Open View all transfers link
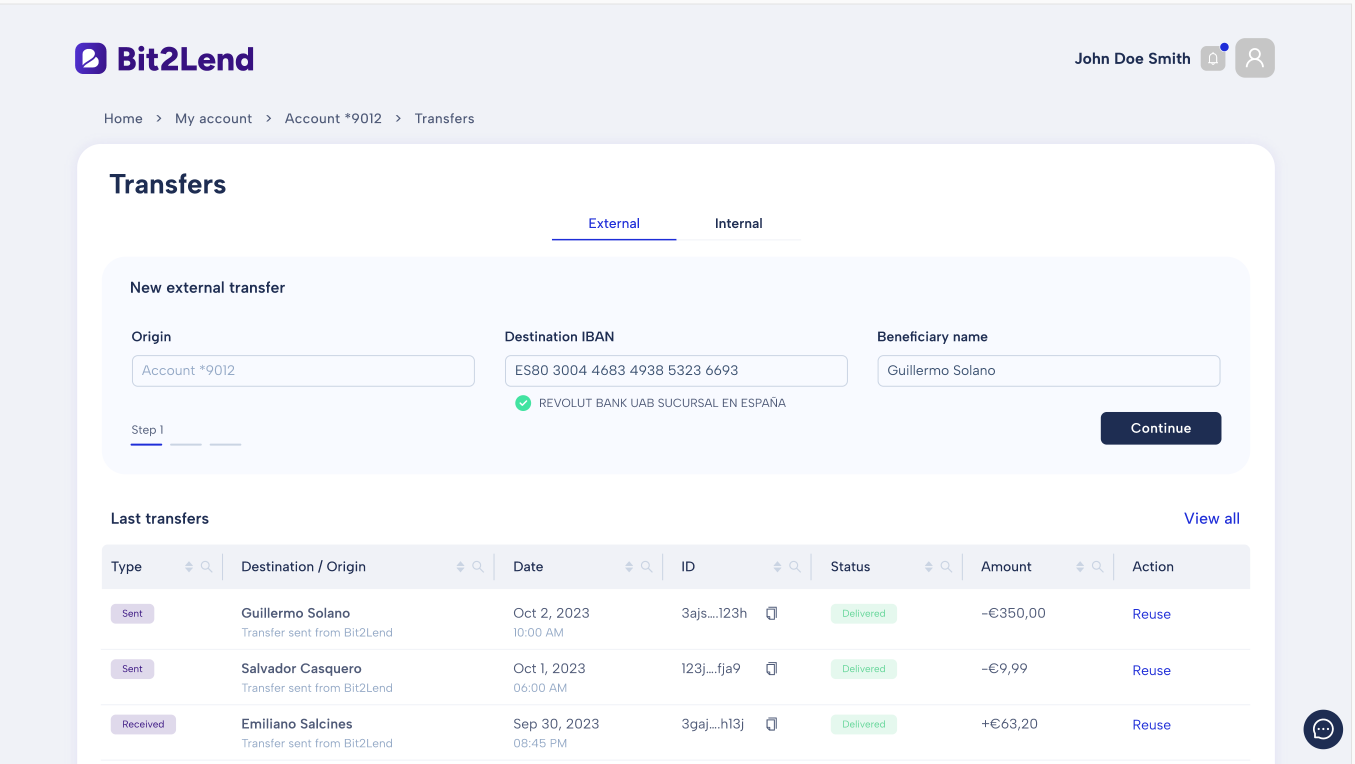Screen dimensions: 1355x764 [1212, 518]
